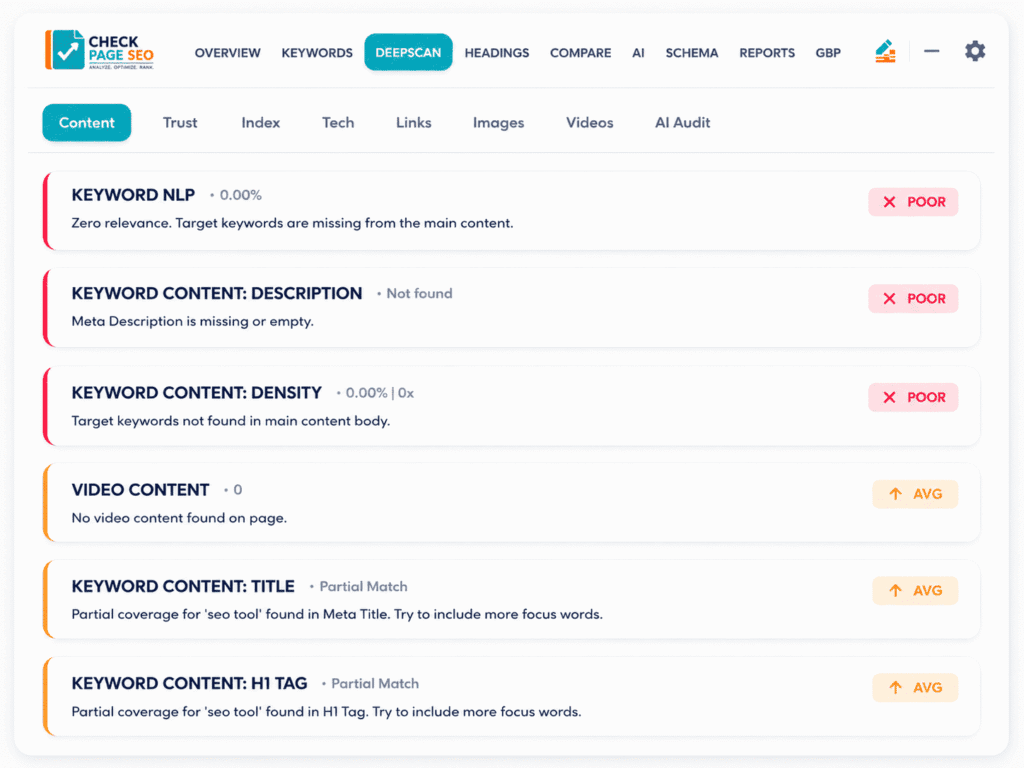The height and width of the screenshot is (768, 1024).
Task: Go to the SCHEMA section
Action: (x=692, y=53)
